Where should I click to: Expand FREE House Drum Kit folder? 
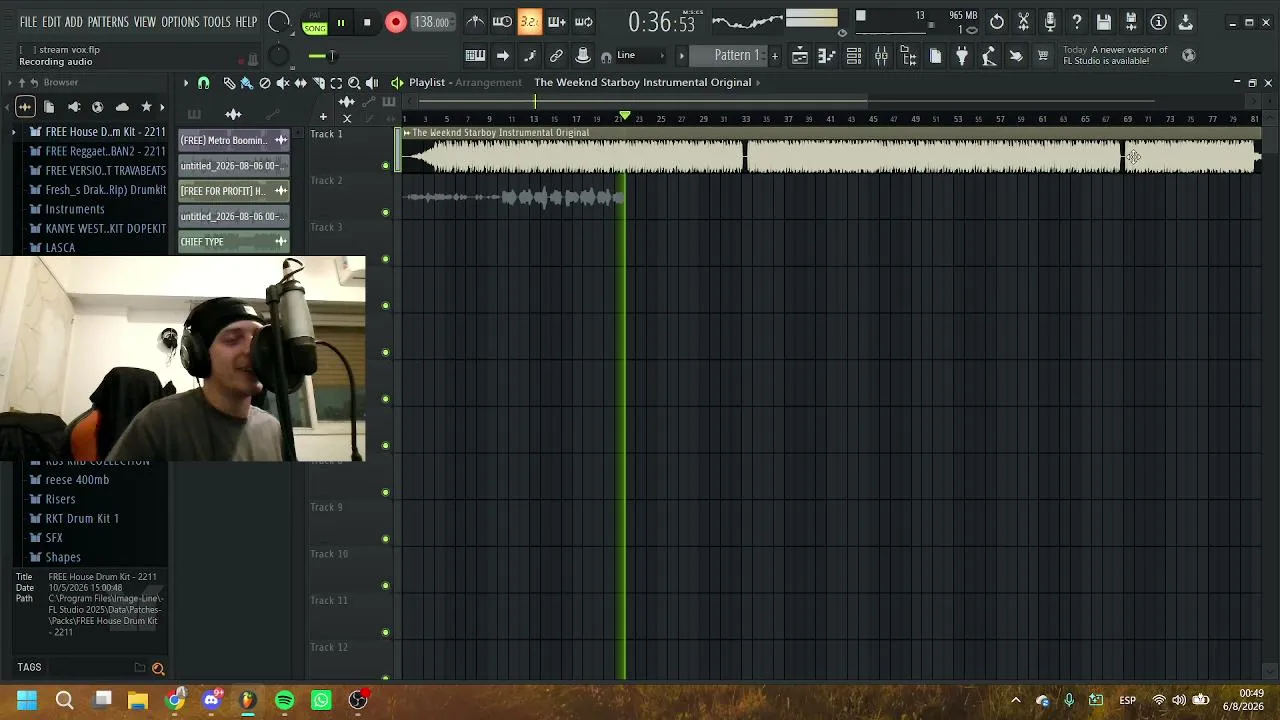tap(14, 132)
